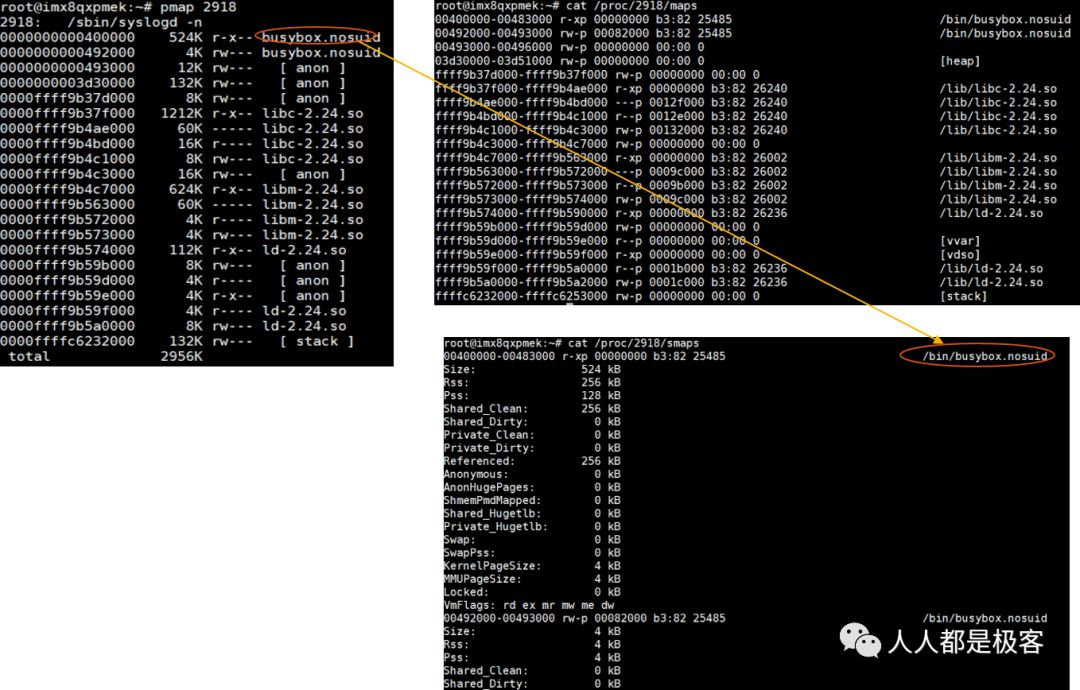Select the 'Pss: 128 kB' line
Viewport: 1080px width, 690px height.
coord(532,395)
